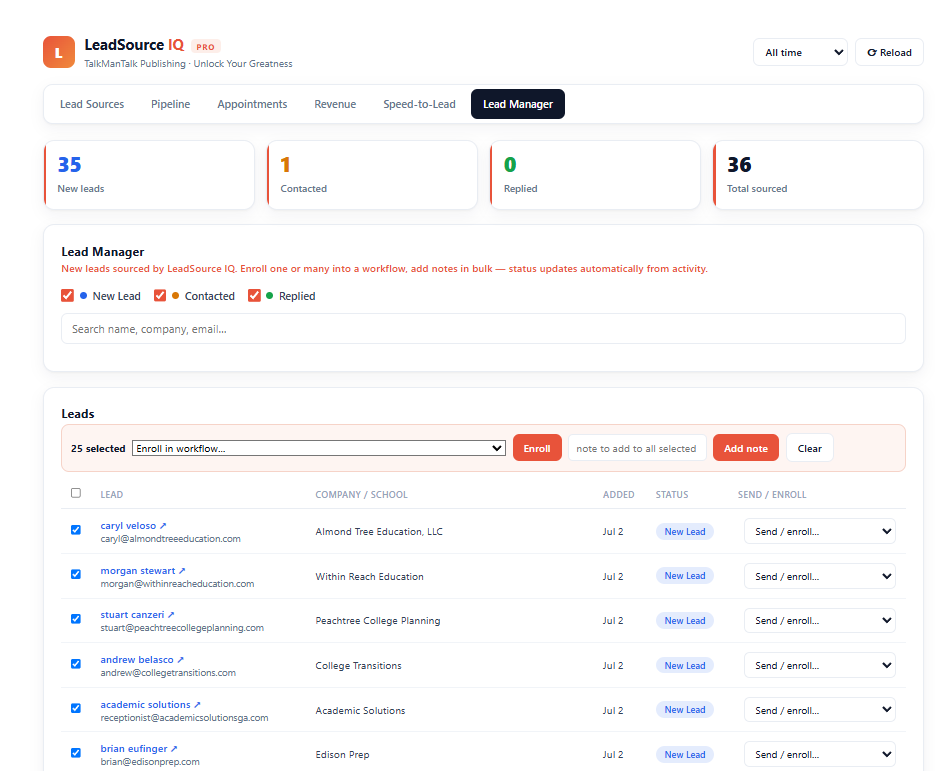Screen dimensions: 935x771
Task: Open the academic solutions lead link
Action: tap(145, 705)
